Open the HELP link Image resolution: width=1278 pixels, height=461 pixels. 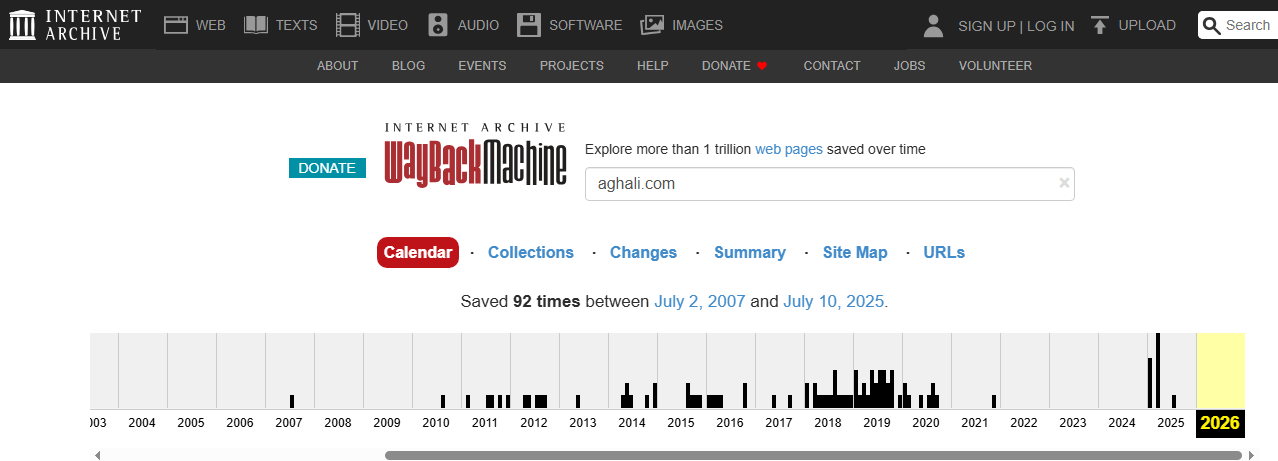coord(652,66)
